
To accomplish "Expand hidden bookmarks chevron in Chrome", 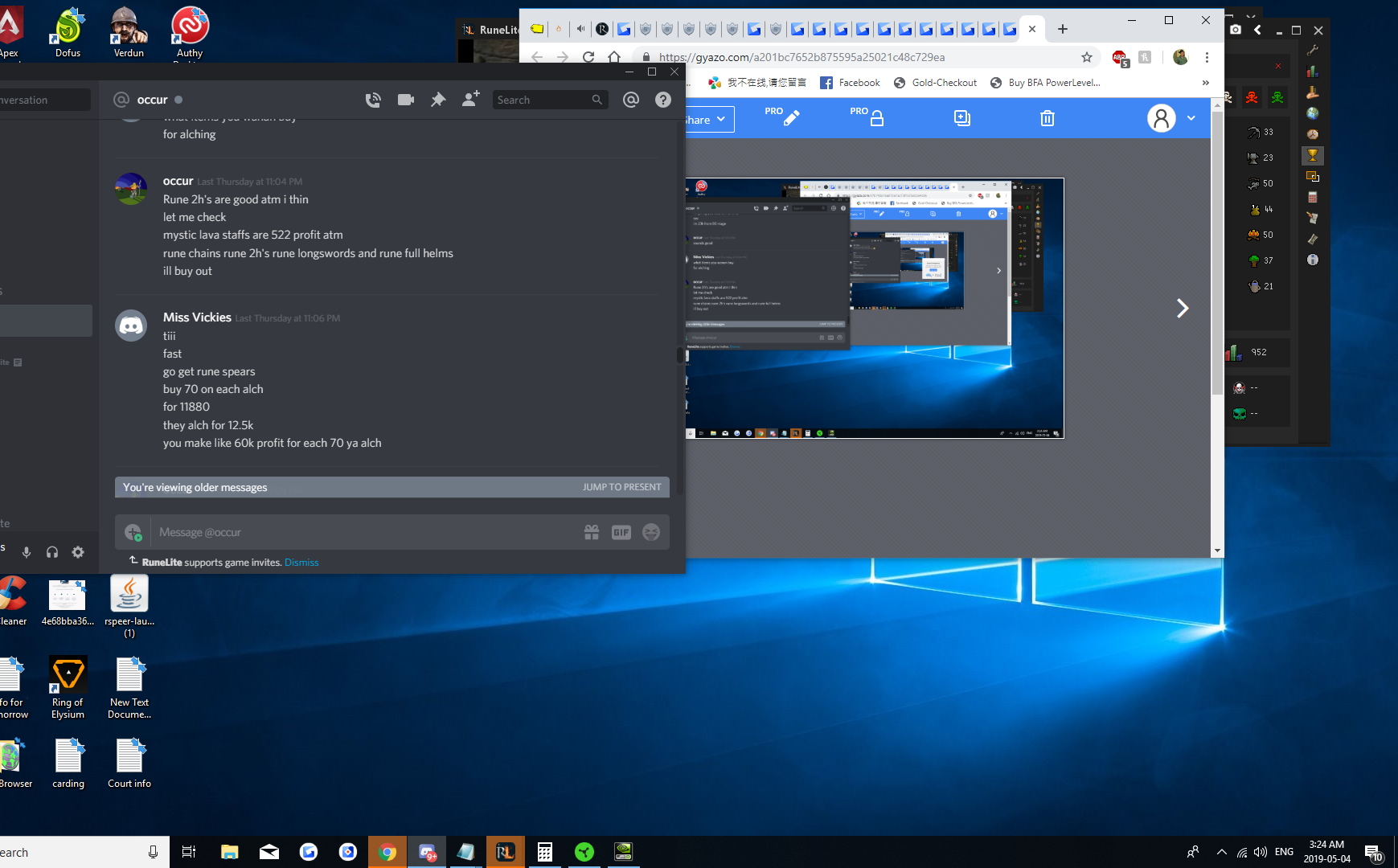I will tap(1205, 83).
